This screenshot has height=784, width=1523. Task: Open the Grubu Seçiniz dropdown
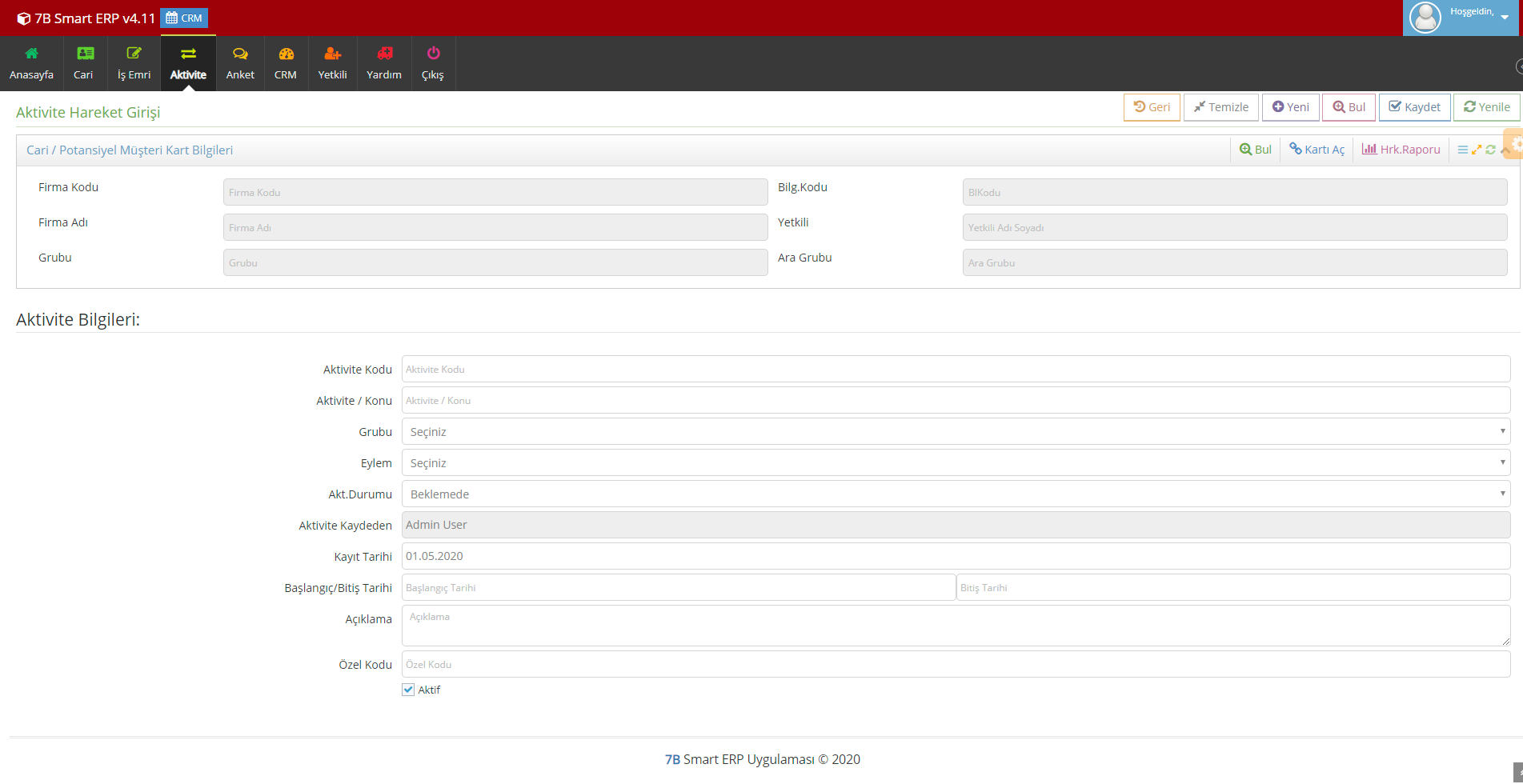[956, 431]
